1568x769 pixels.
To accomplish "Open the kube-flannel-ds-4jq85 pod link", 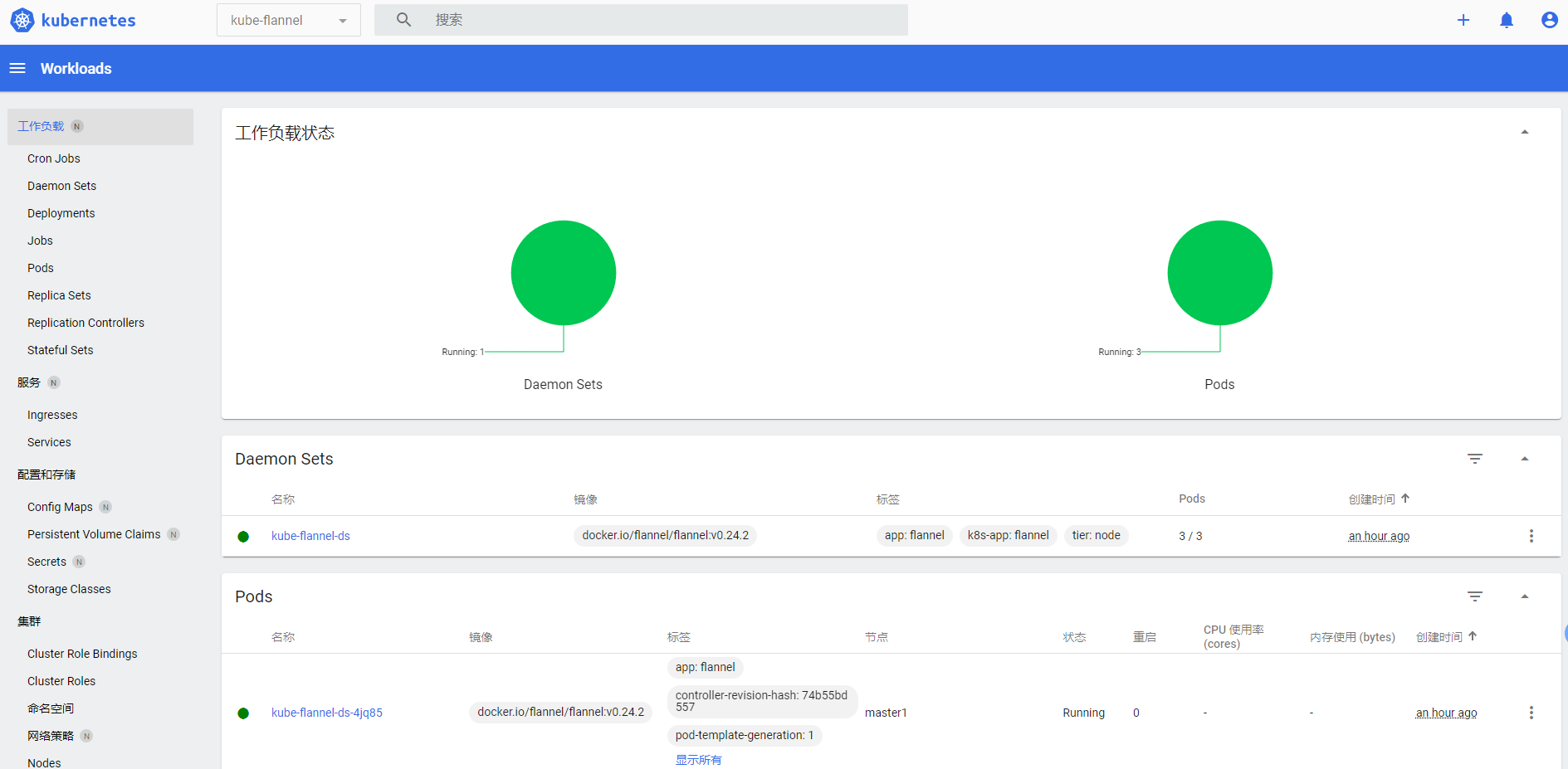I will point(327,713).
